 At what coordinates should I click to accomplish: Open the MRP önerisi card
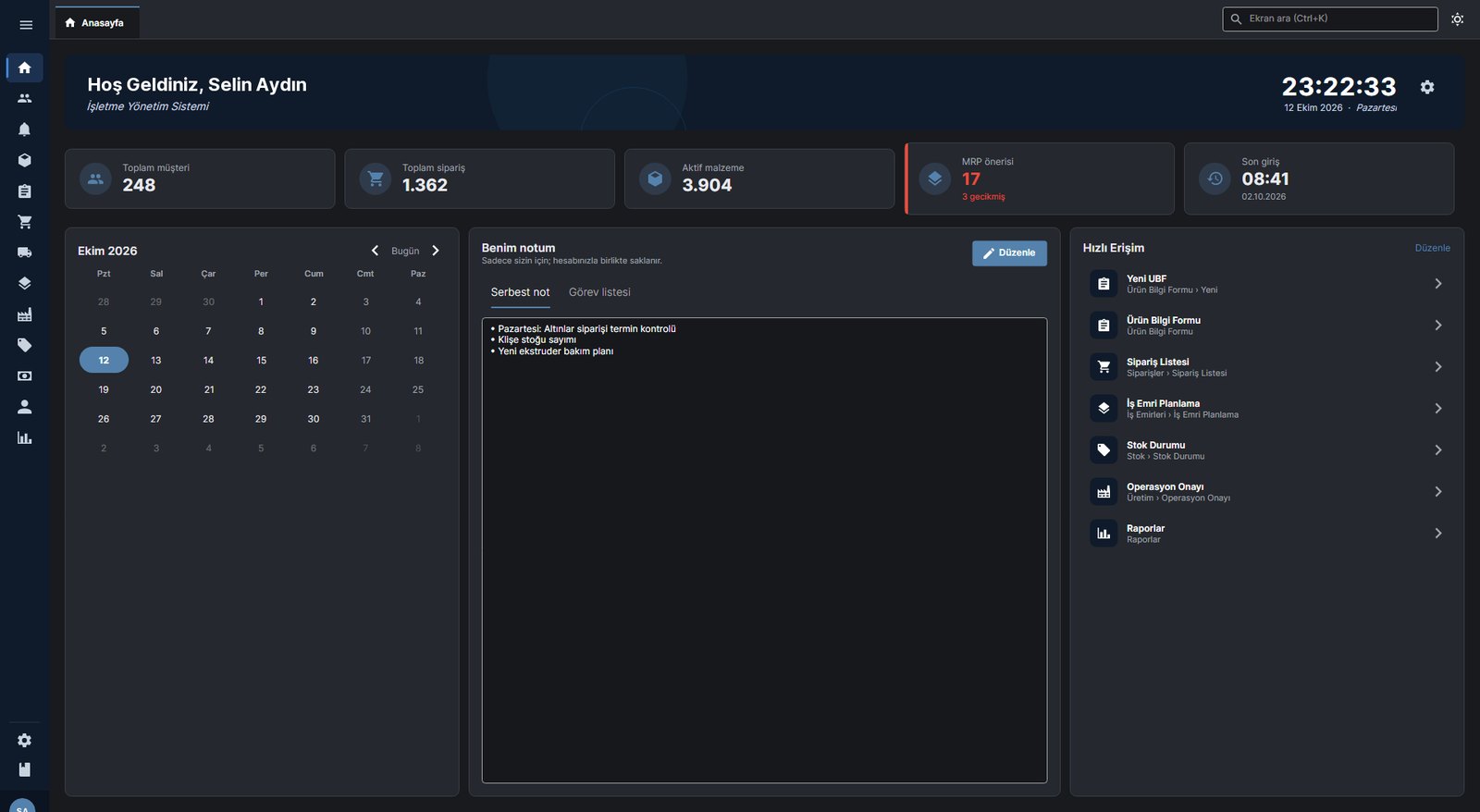tap(1040, 178)
